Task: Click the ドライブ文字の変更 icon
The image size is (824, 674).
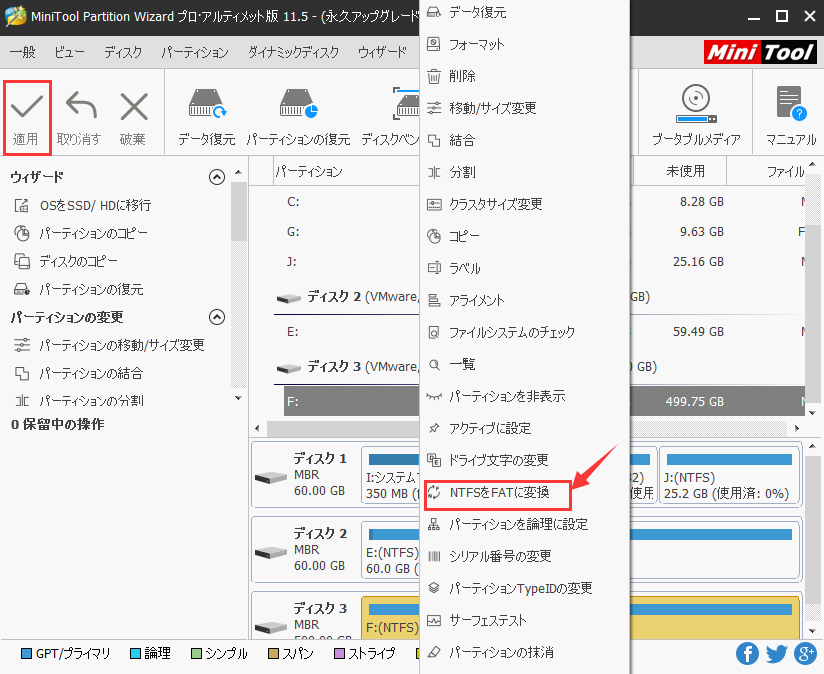Action: pos(434,460)
